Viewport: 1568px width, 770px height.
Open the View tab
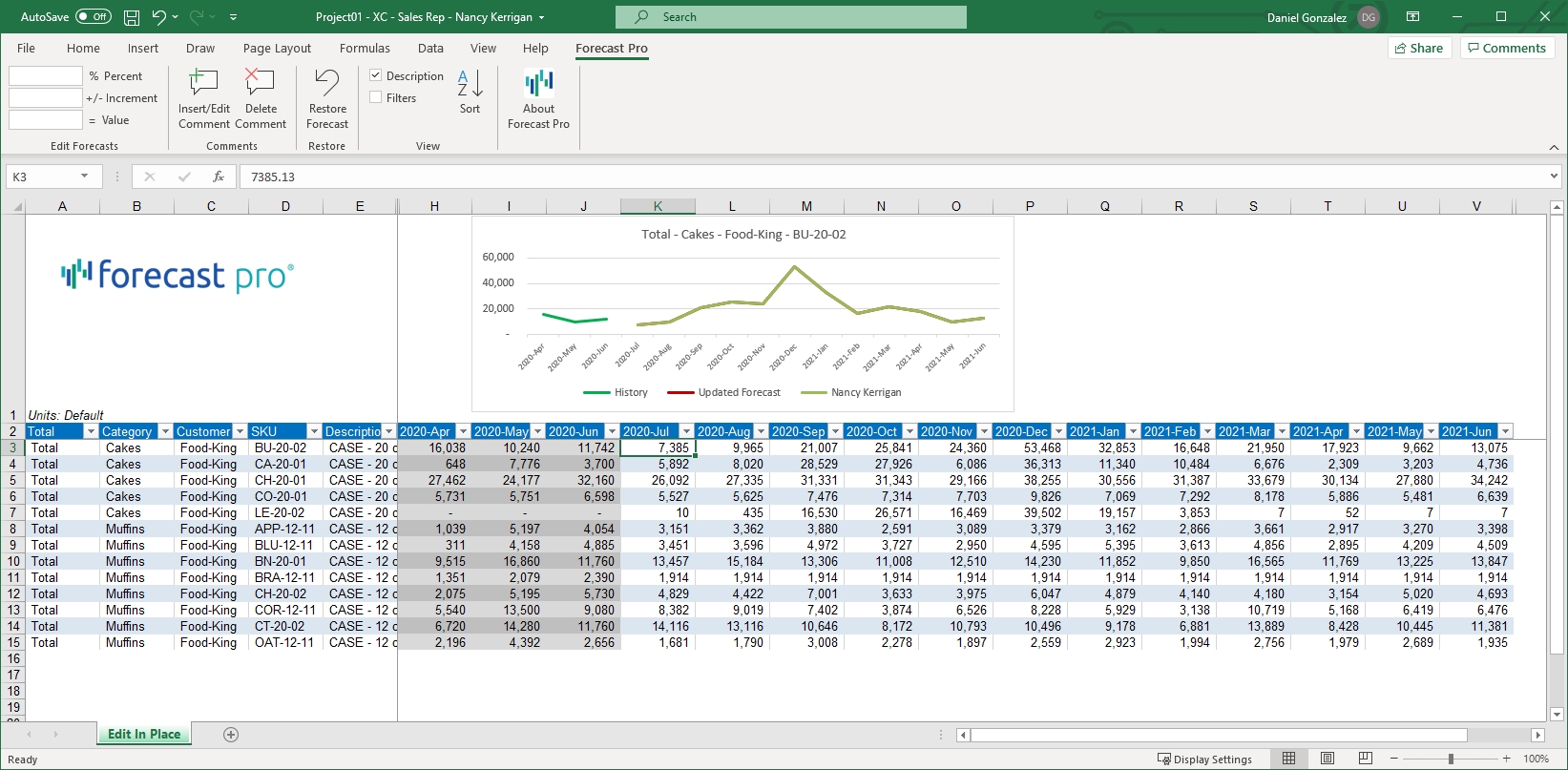click(x=483, y=48)
